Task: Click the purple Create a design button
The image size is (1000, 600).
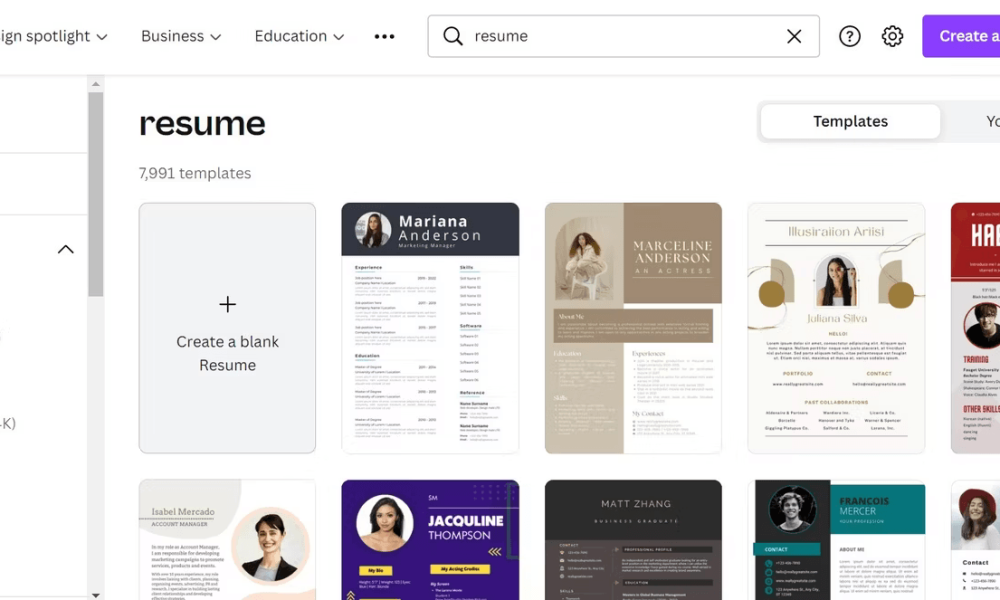Action: (x=961, y=36)
